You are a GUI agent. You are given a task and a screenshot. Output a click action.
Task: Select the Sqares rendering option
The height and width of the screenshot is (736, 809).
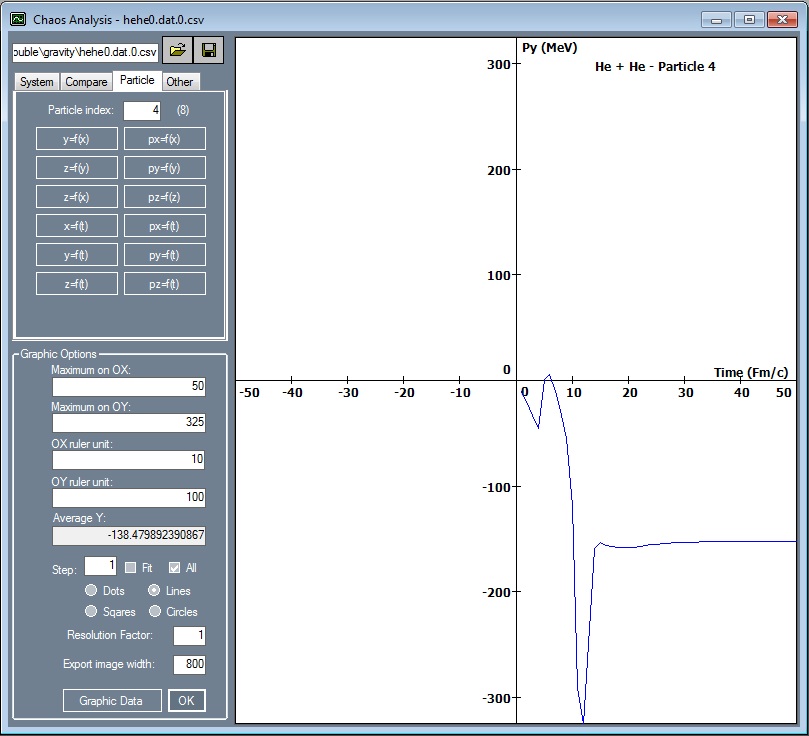[x=92, y=612]
